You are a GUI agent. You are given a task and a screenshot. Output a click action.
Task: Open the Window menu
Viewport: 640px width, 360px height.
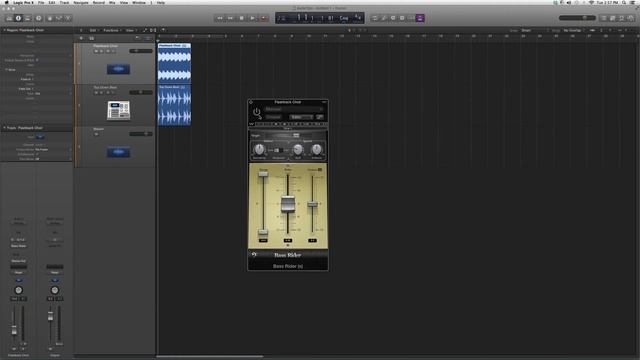click(x=138, y=2)
